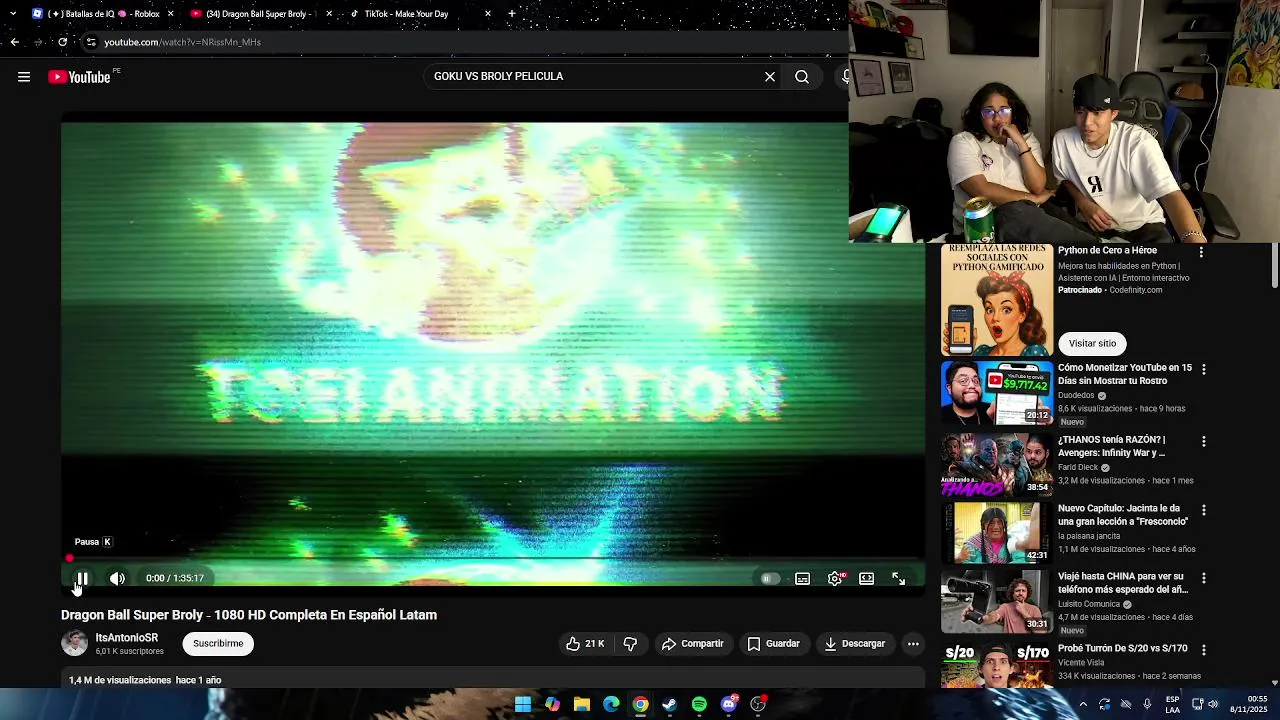Open the THANOS Infinity War video thumbnail
The image size is (1280, 720).
(x=997, y=464)
